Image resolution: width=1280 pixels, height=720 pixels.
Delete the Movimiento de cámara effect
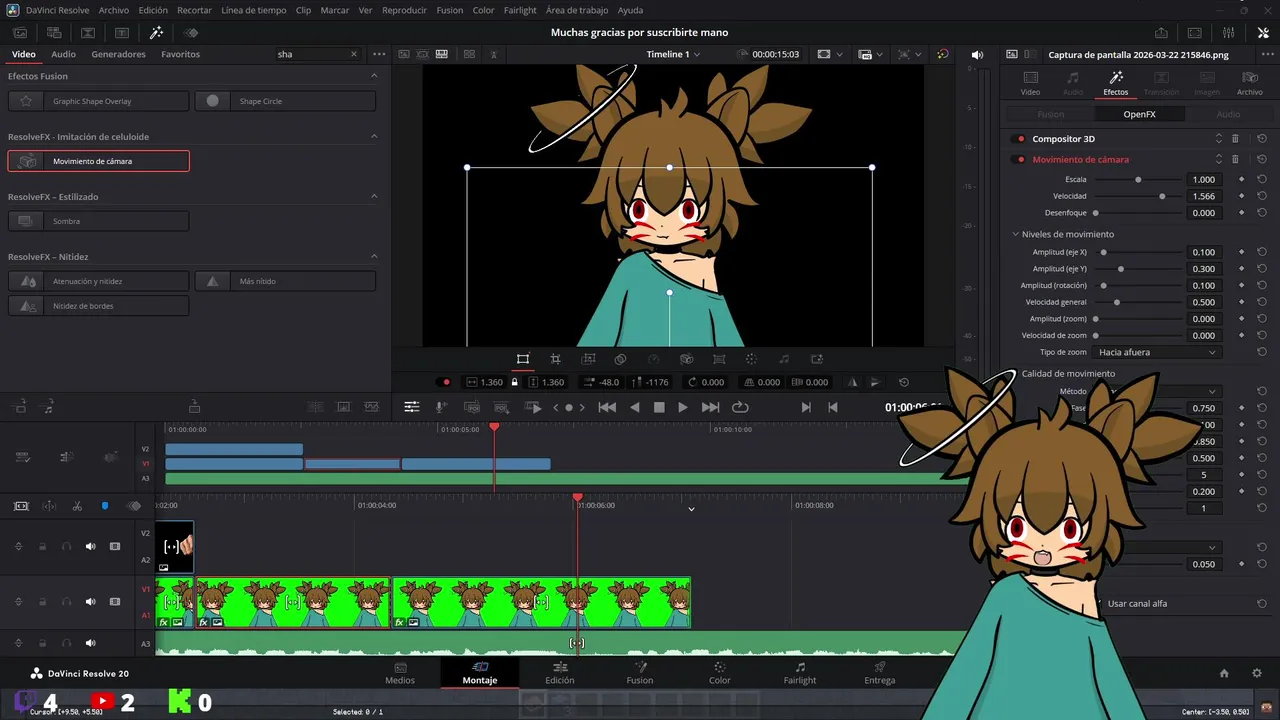tap(1235, 159)
